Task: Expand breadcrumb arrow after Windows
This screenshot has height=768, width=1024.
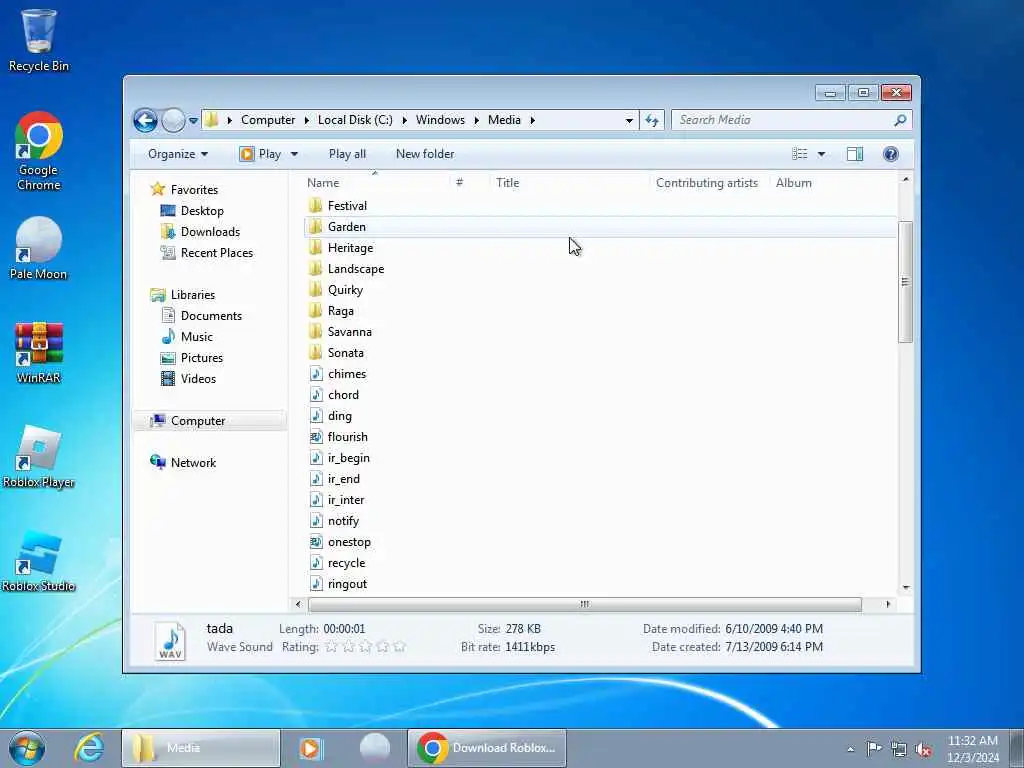Action: pyautogui.click(x=477, y=120)
